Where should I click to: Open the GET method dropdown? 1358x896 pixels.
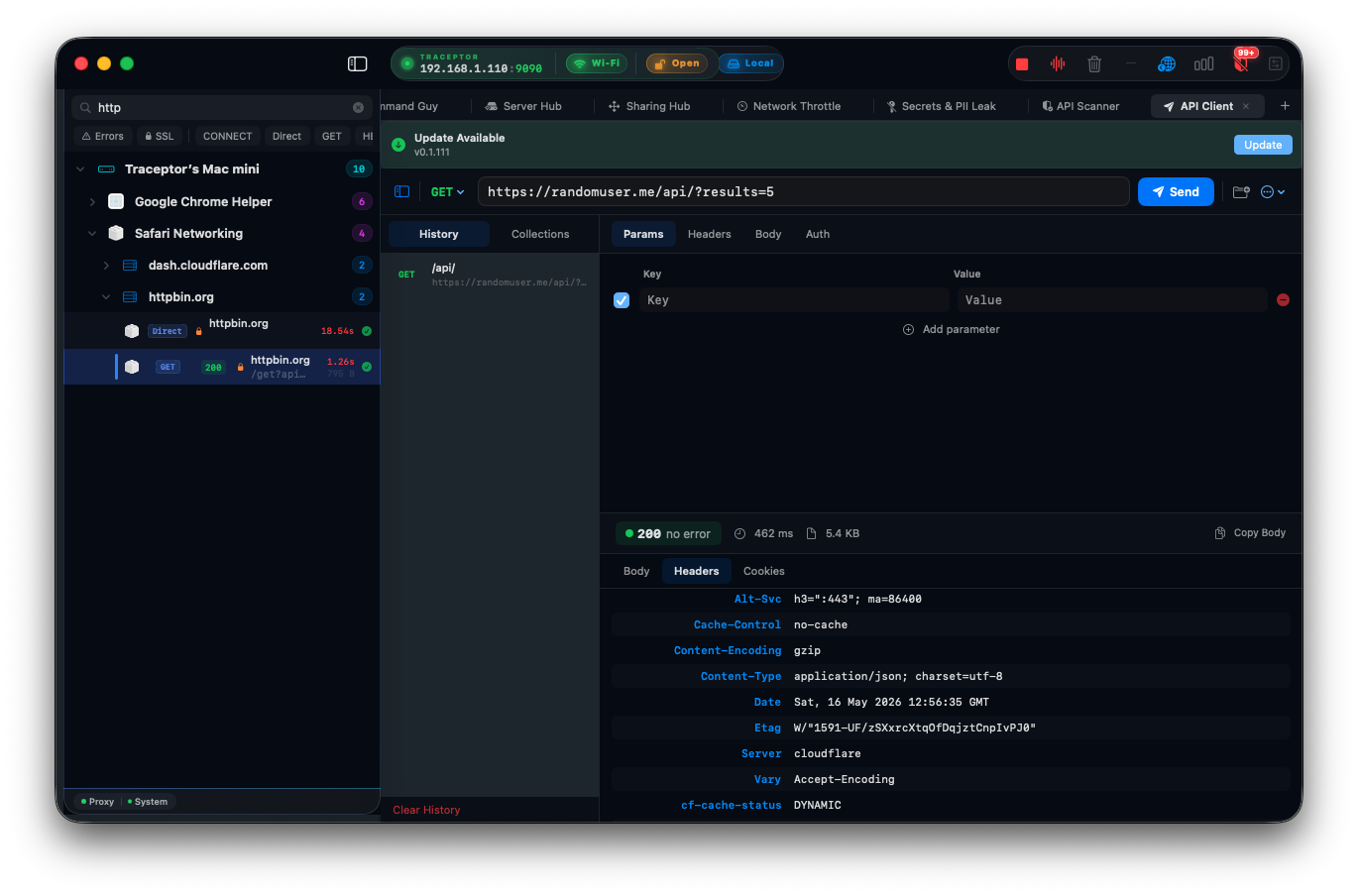[x=447, y=192]
